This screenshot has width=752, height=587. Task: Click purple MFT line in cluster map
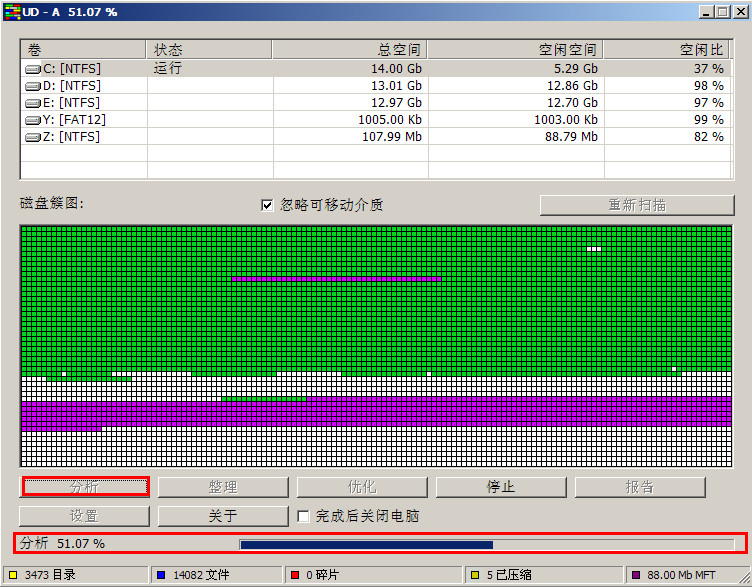point(336,279)
